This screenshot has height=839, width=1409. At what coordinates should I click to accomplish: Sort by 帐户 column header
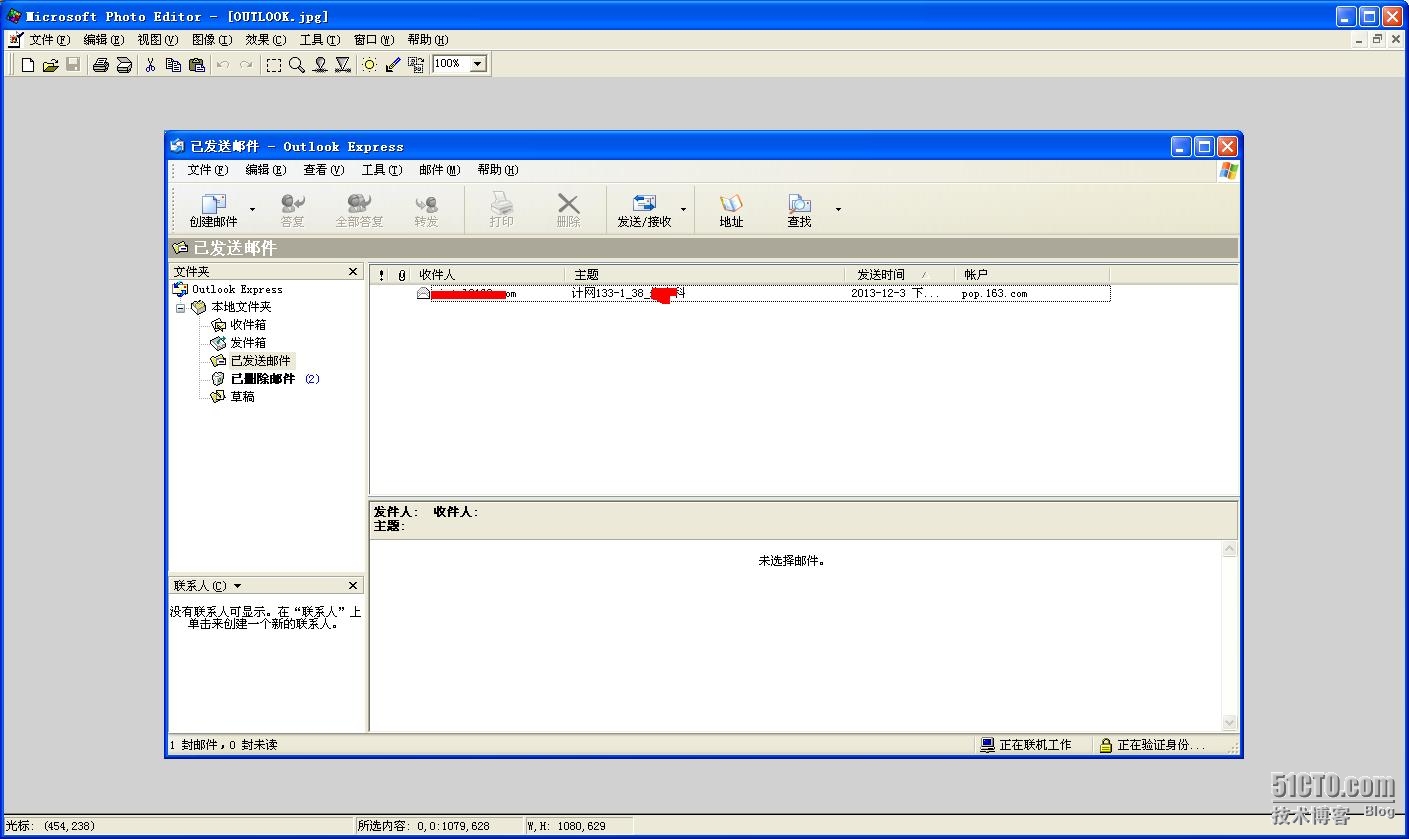[1032, 274]
